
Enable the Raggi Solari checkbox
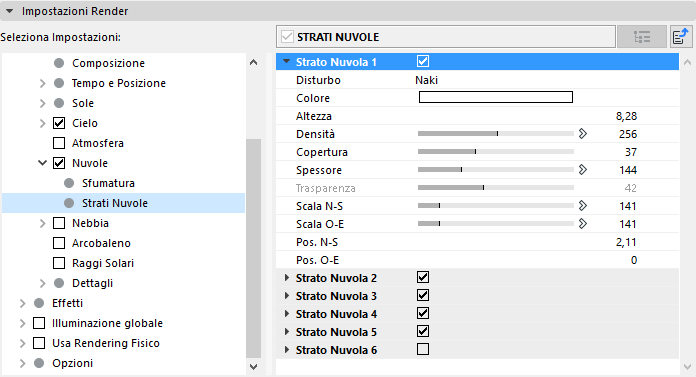(x=59, y=263)
